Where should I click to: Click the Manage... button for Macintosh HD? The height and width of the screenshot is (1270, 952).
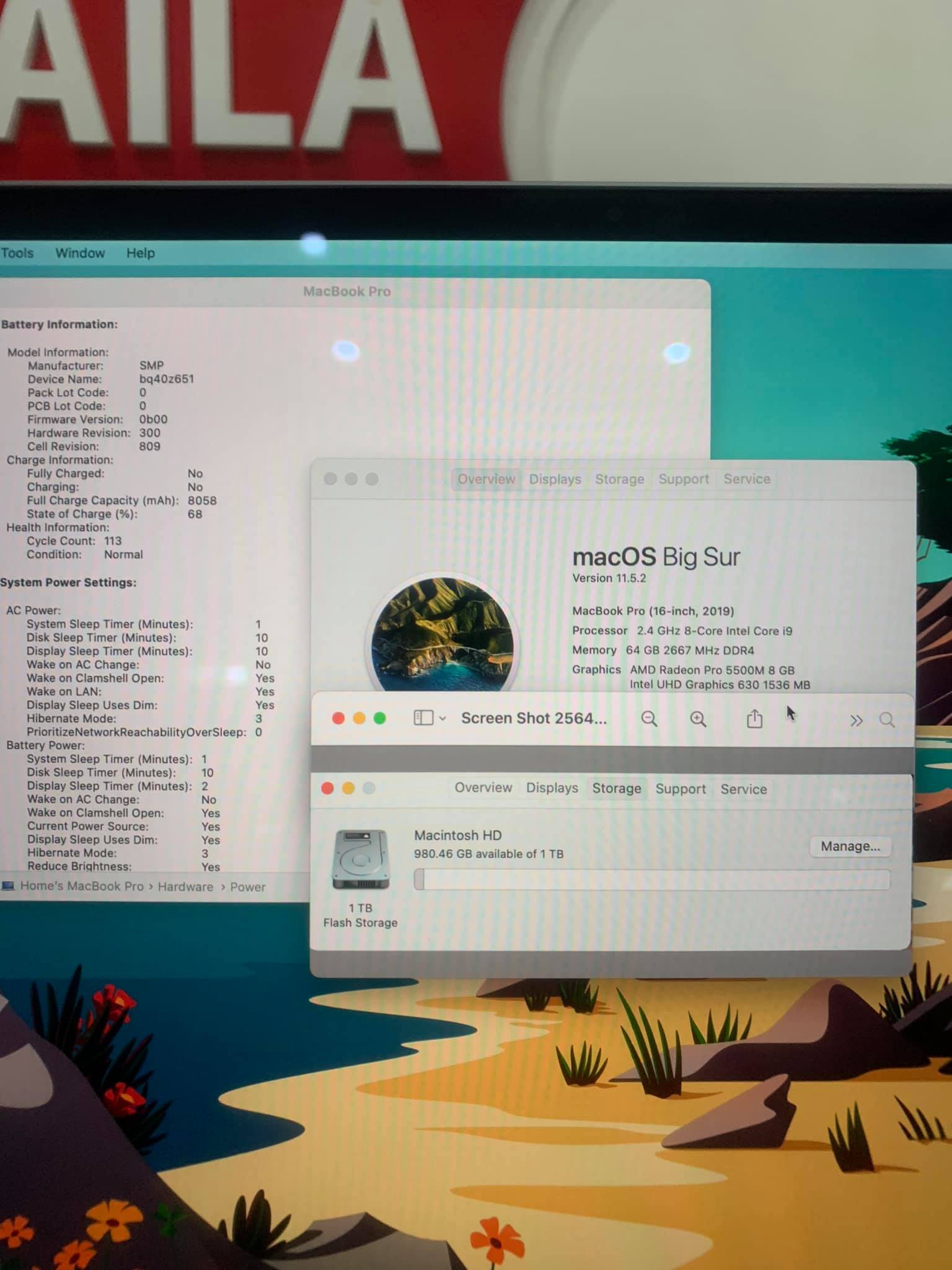[x=850, y=846]
